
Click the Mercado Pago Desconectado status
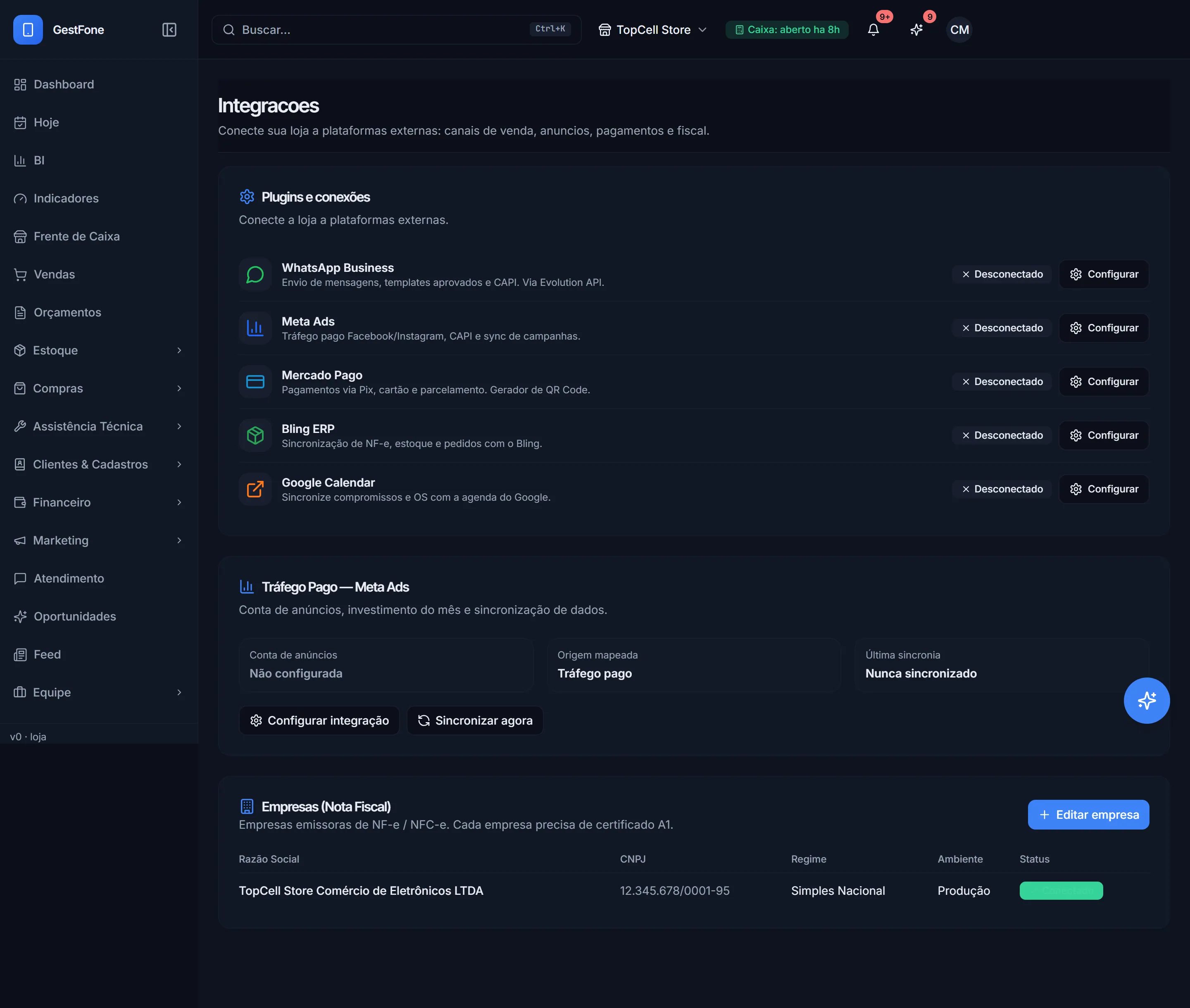click(1002, 382)
